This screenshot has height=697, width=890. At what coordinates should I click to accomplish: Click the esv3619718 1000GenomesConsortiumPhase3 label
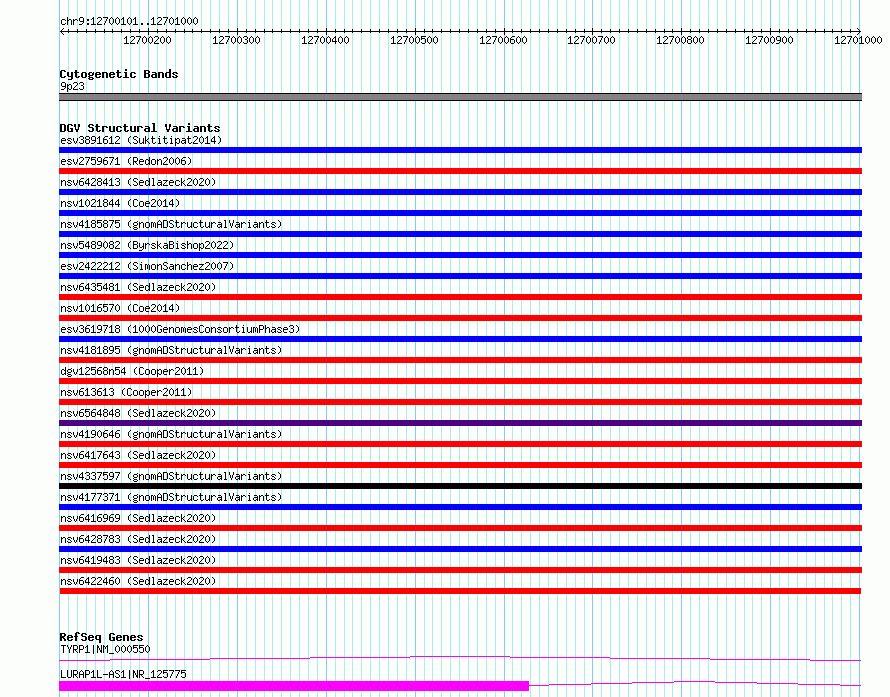(180, 329)
